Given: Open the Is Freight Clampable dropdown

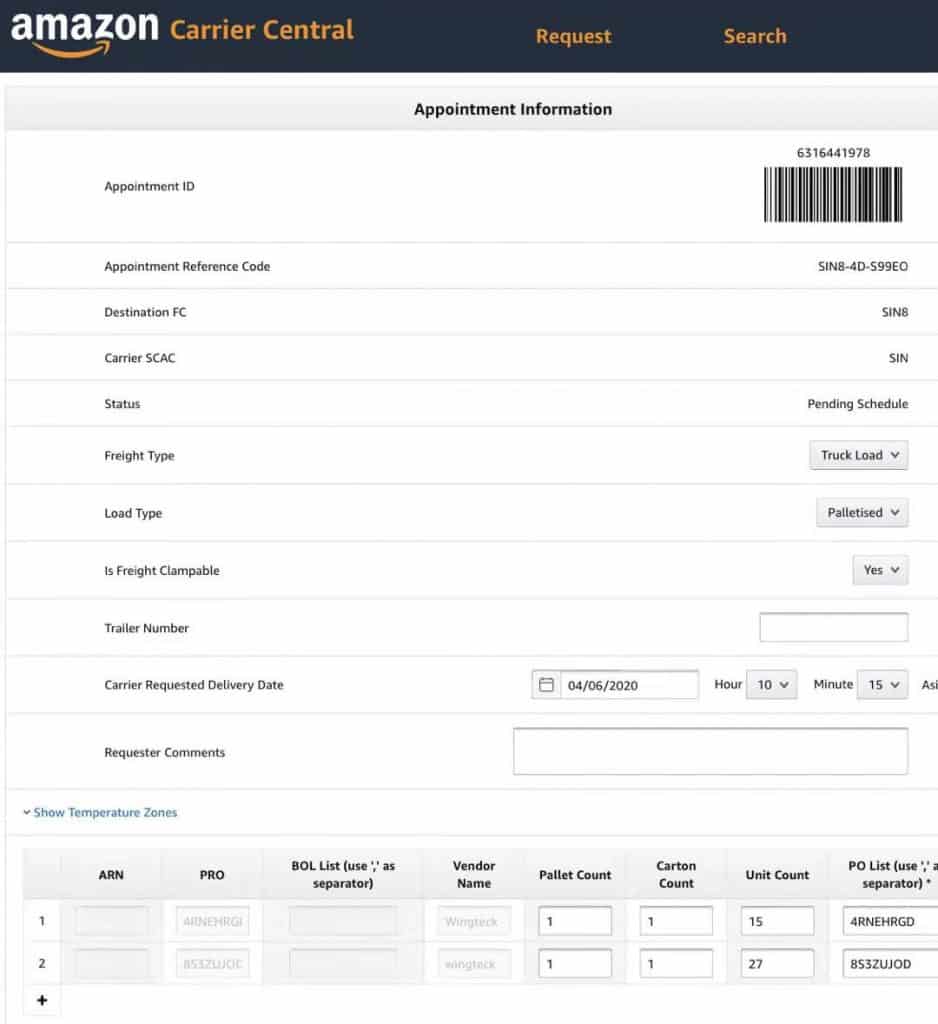Looking at the screenshot, I should 880,570.
